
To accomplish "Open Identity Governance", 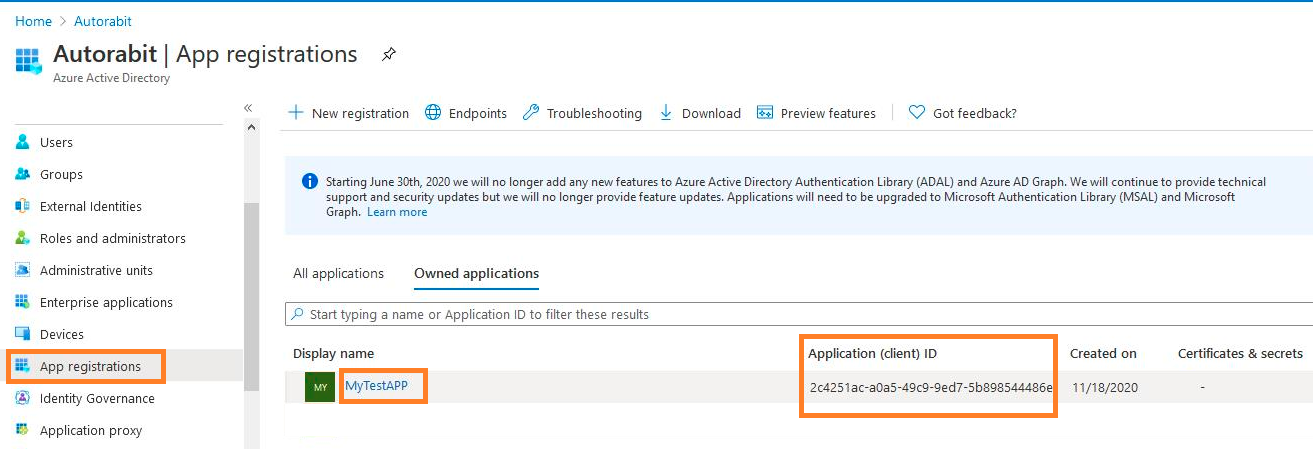I will coord(97,398).
